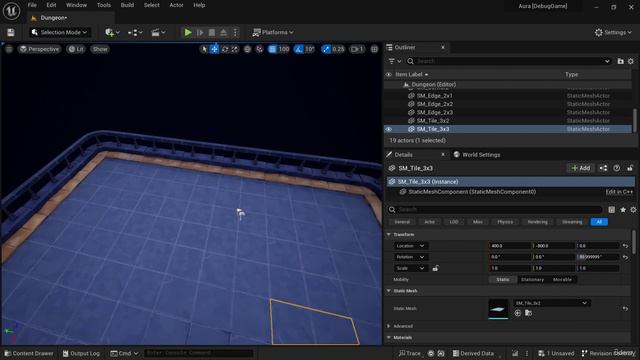Click the static mesh thumbnail preview

(x=498, y=309)
